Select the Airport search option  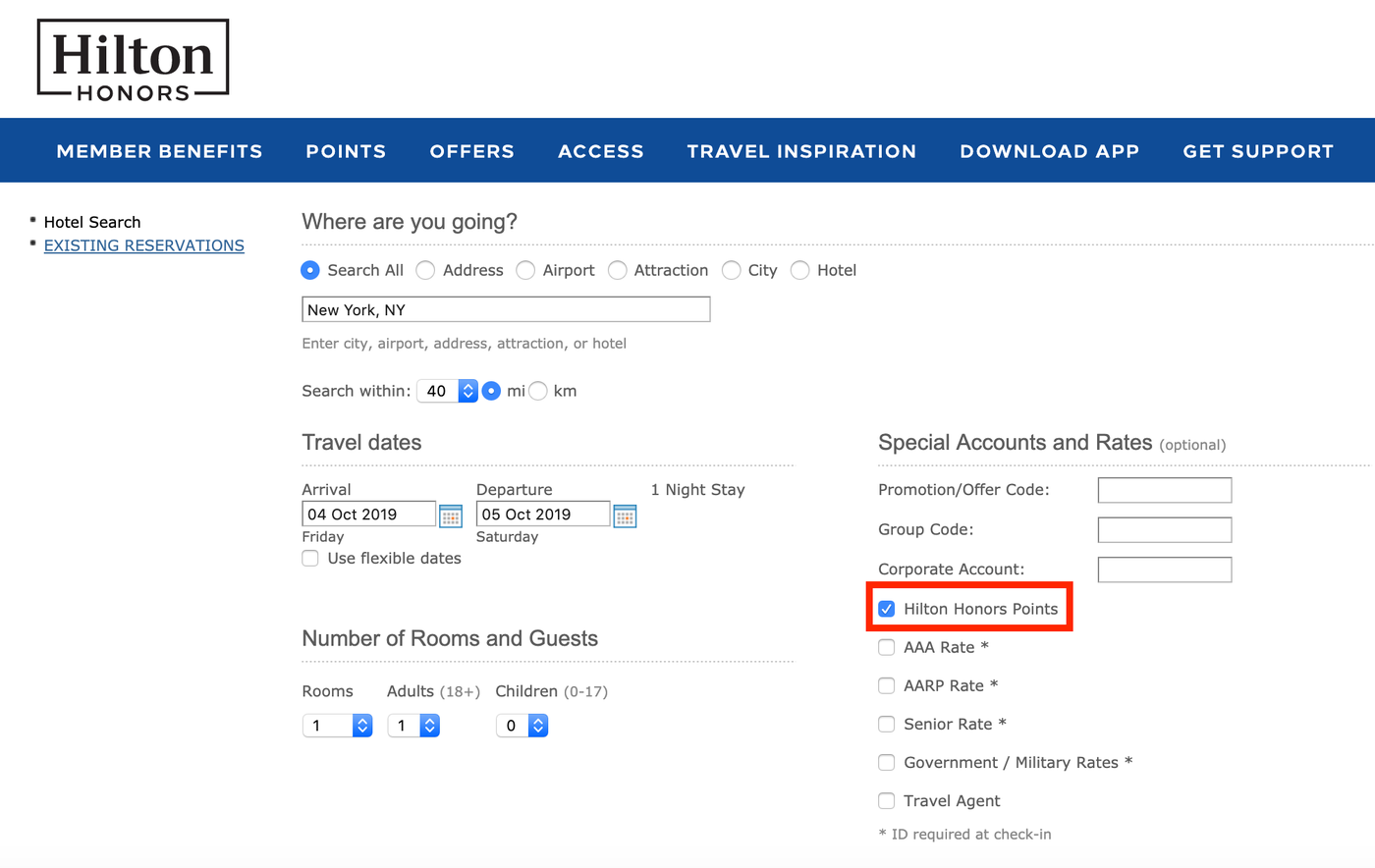tap(525, 269)
